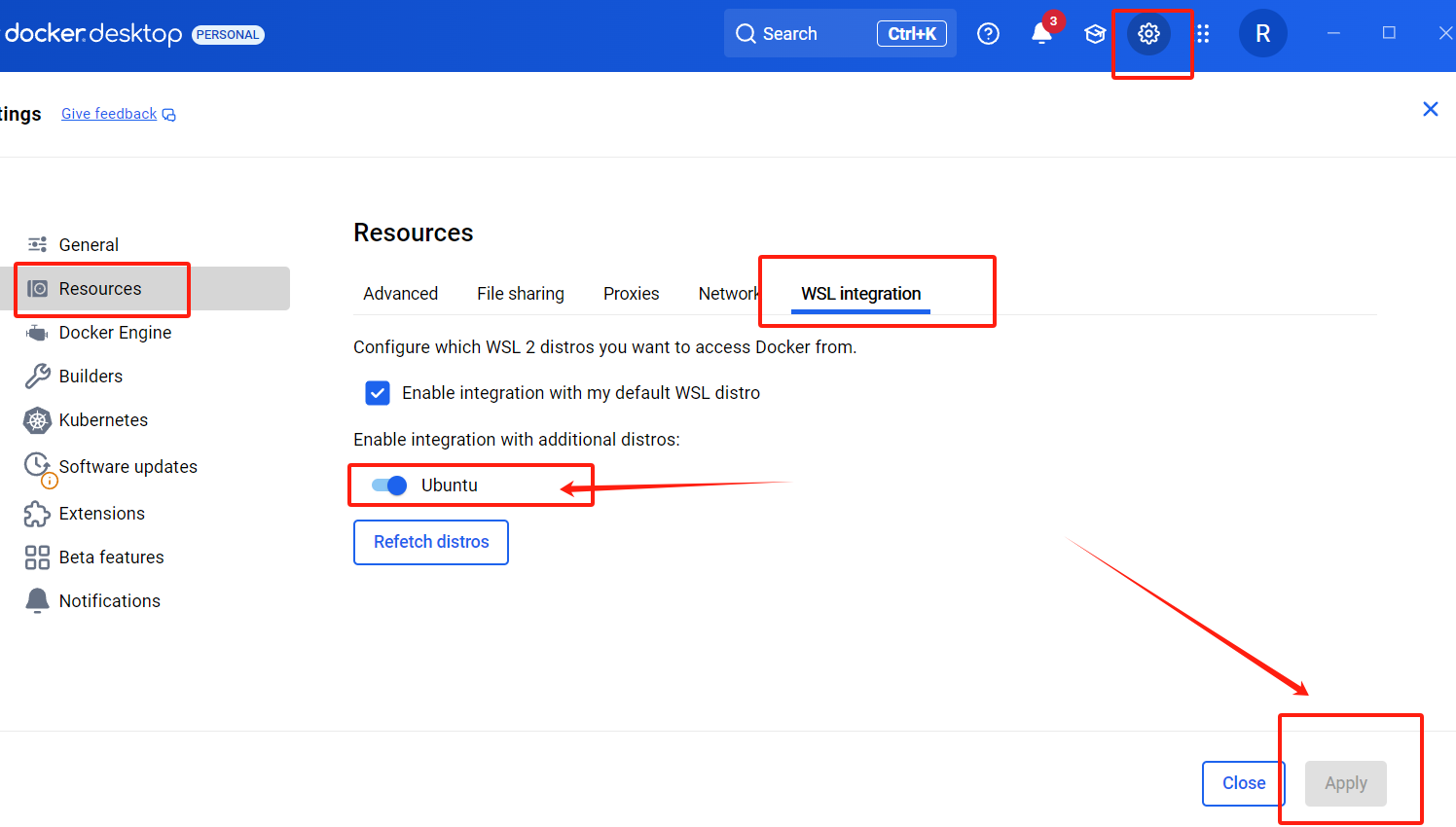The width and height of the screenshot is (1456, 827).
Task: Click the Software updates clock icon
Action: 37,465
